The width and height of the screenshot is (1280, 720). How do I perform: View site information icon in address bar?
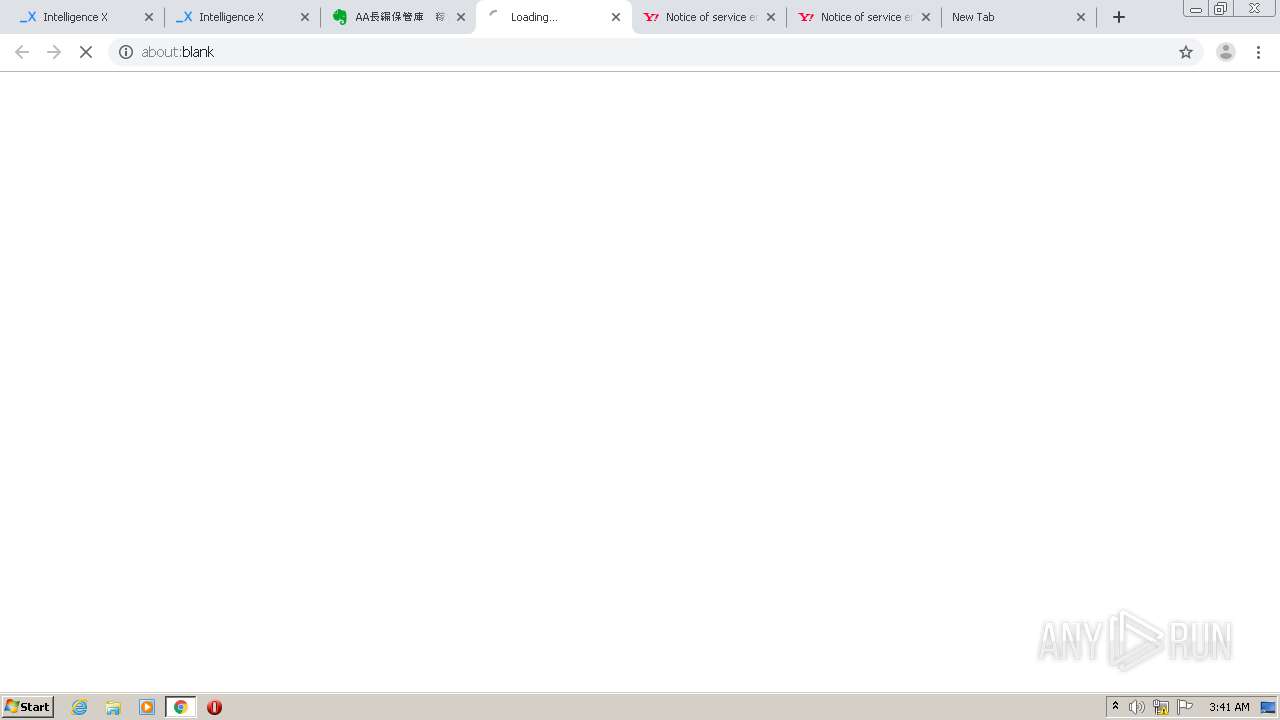[x=126, y=52]
